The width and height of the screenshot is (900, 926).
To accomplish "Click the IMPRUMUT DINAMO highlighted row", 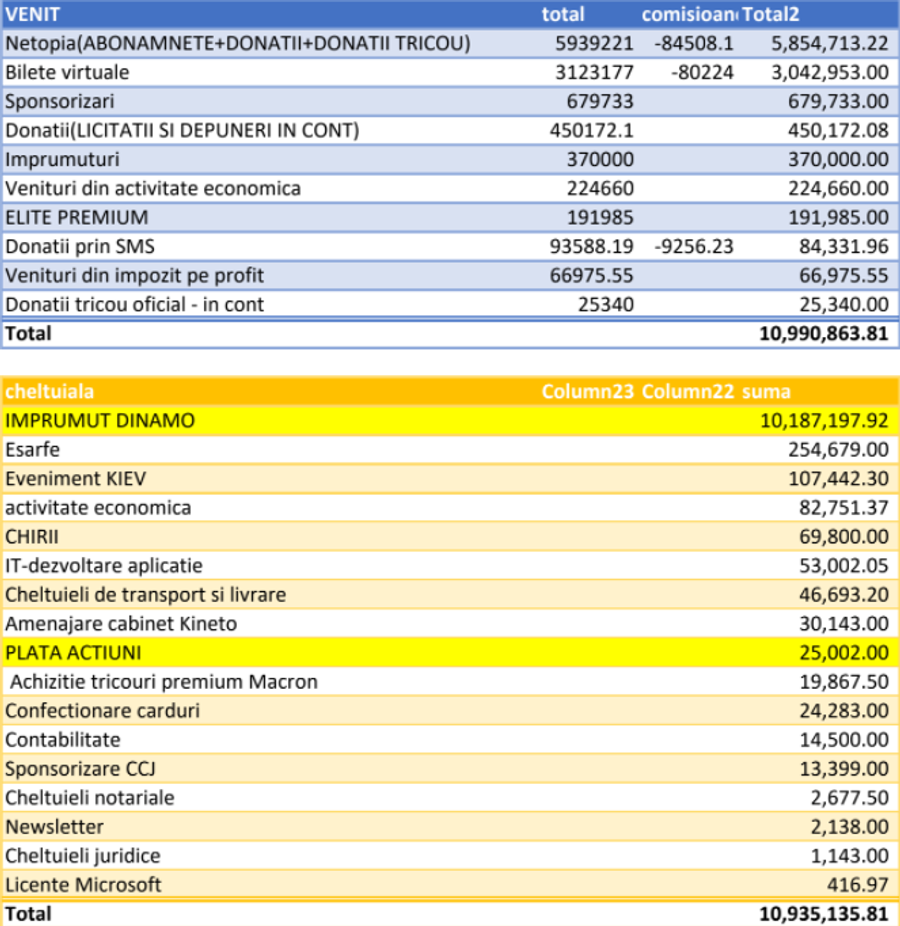I will pyautogui.click(x=451, y=420).
